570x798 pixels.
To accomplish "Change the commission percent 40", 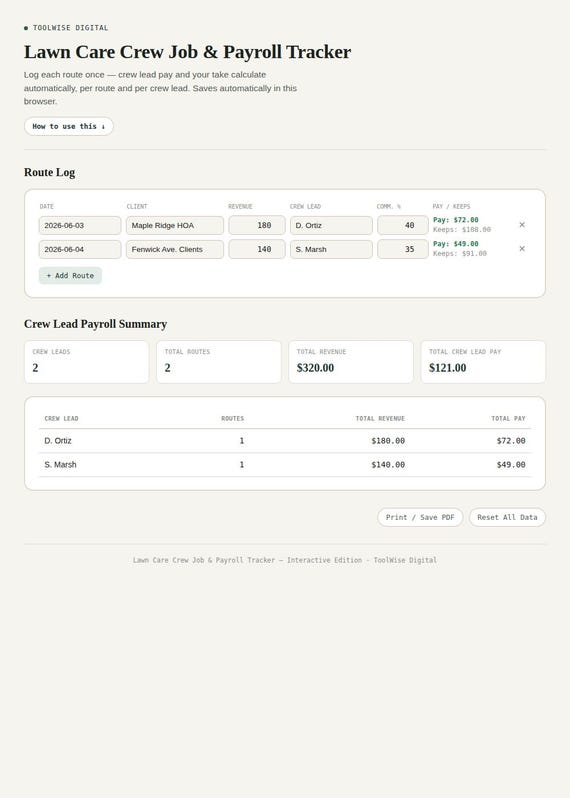I will pyautogui.click(x=403, y=225).
